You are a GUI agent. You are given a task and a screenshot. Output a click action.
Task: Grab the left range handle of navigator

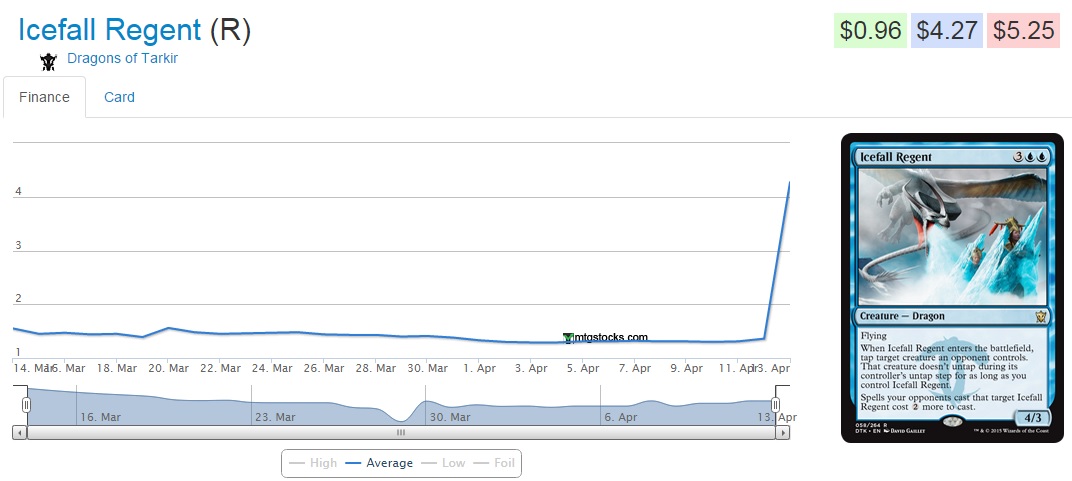[27, 405]
